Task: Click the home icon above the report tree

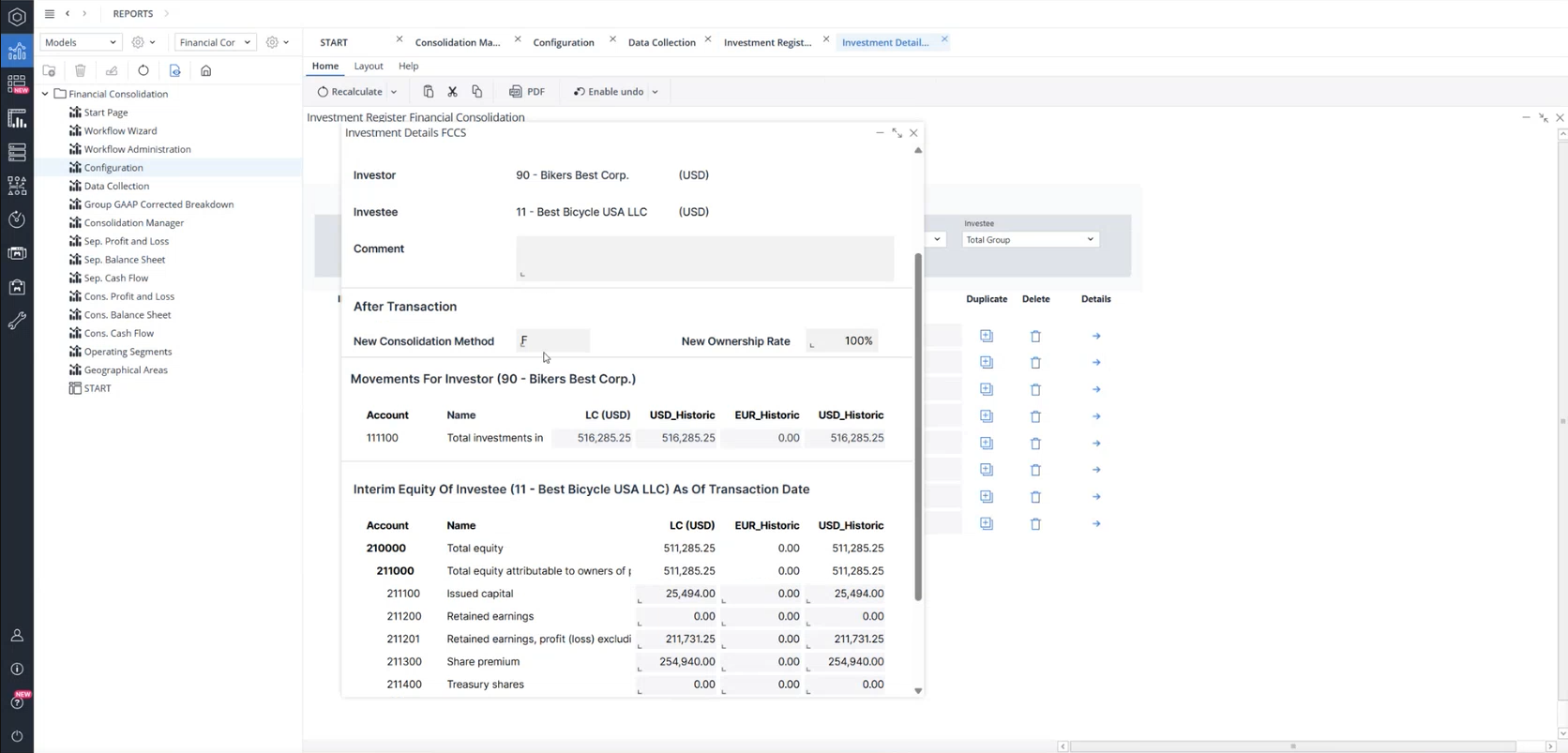Action: [x=206, y=70]
